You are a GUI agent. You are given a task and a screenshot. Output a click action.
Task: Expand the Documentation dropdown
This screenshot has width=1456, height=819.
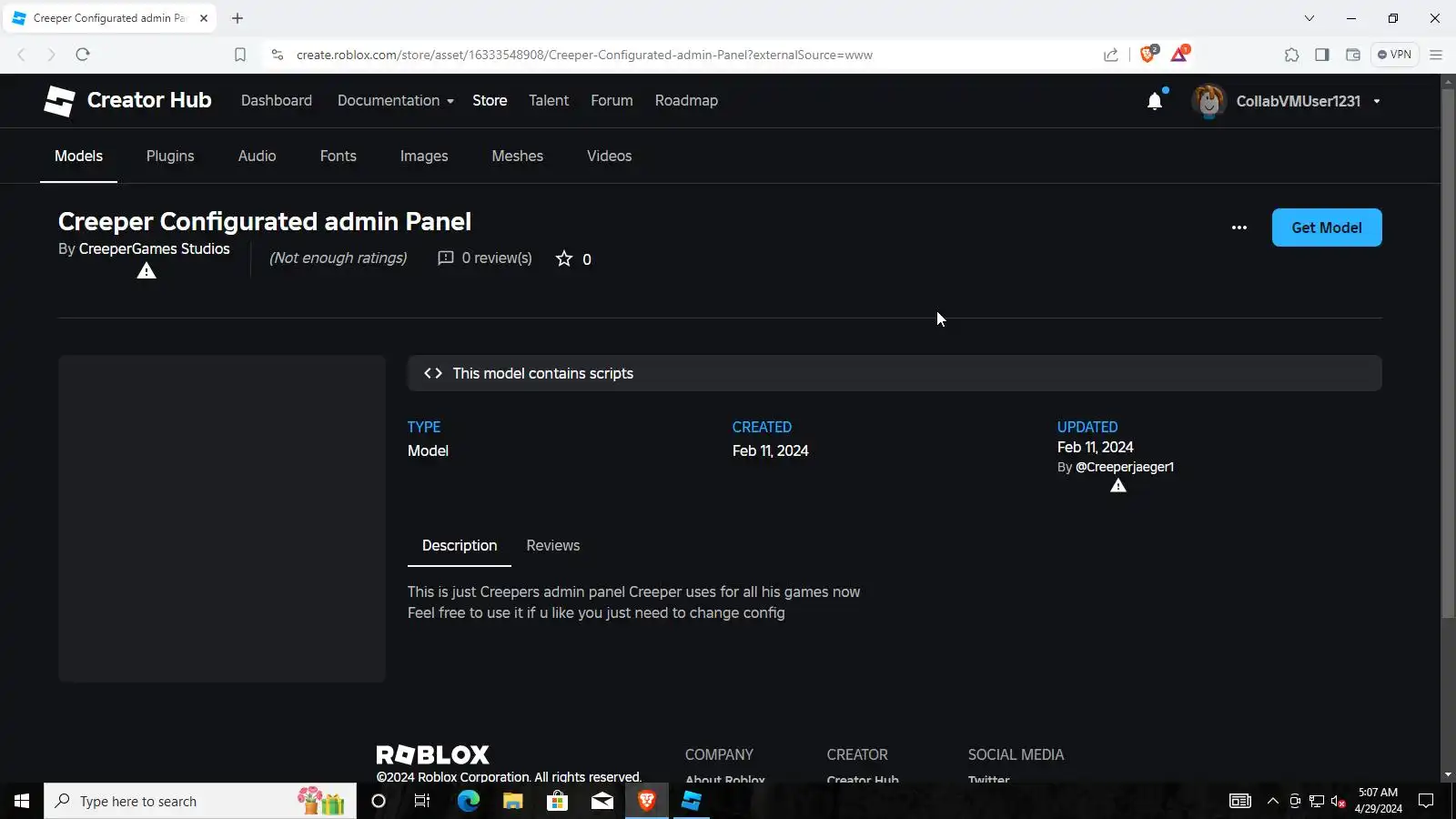(396, 101)
